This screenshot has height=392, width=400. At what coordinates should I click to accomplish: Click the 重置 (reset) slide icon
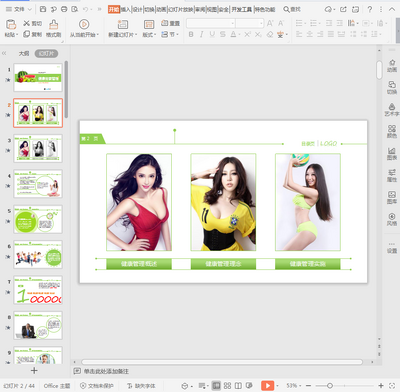point(170,23)
